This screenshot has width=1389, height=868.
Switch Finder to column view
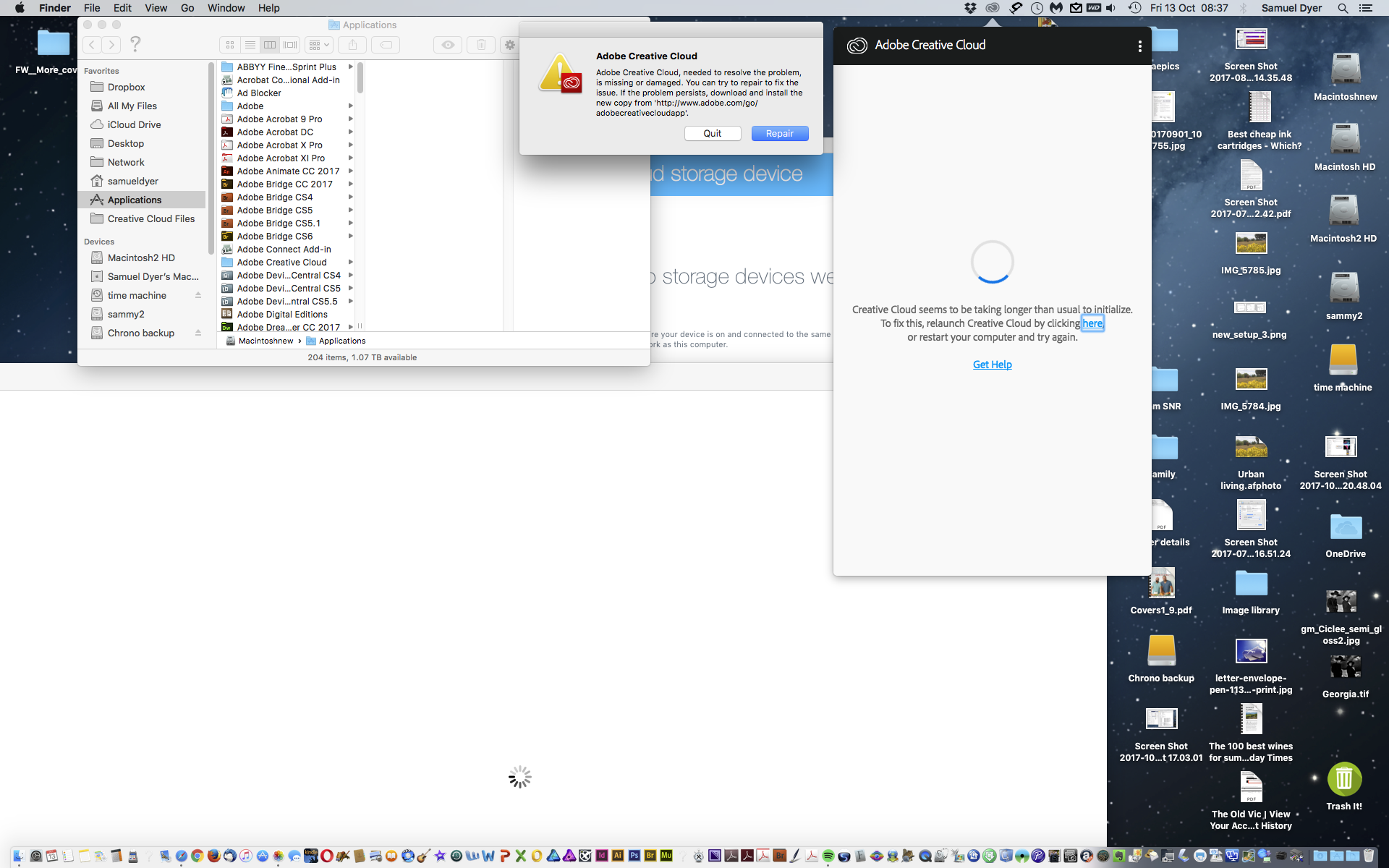click(270, 45)
